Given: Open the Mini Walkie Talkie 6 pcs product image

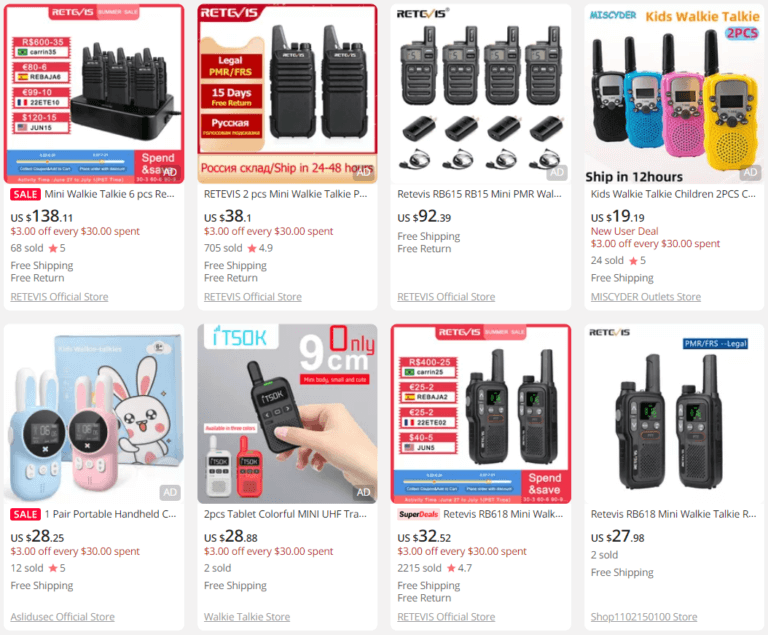Looking at the screenshot, I should click(94, 94).
